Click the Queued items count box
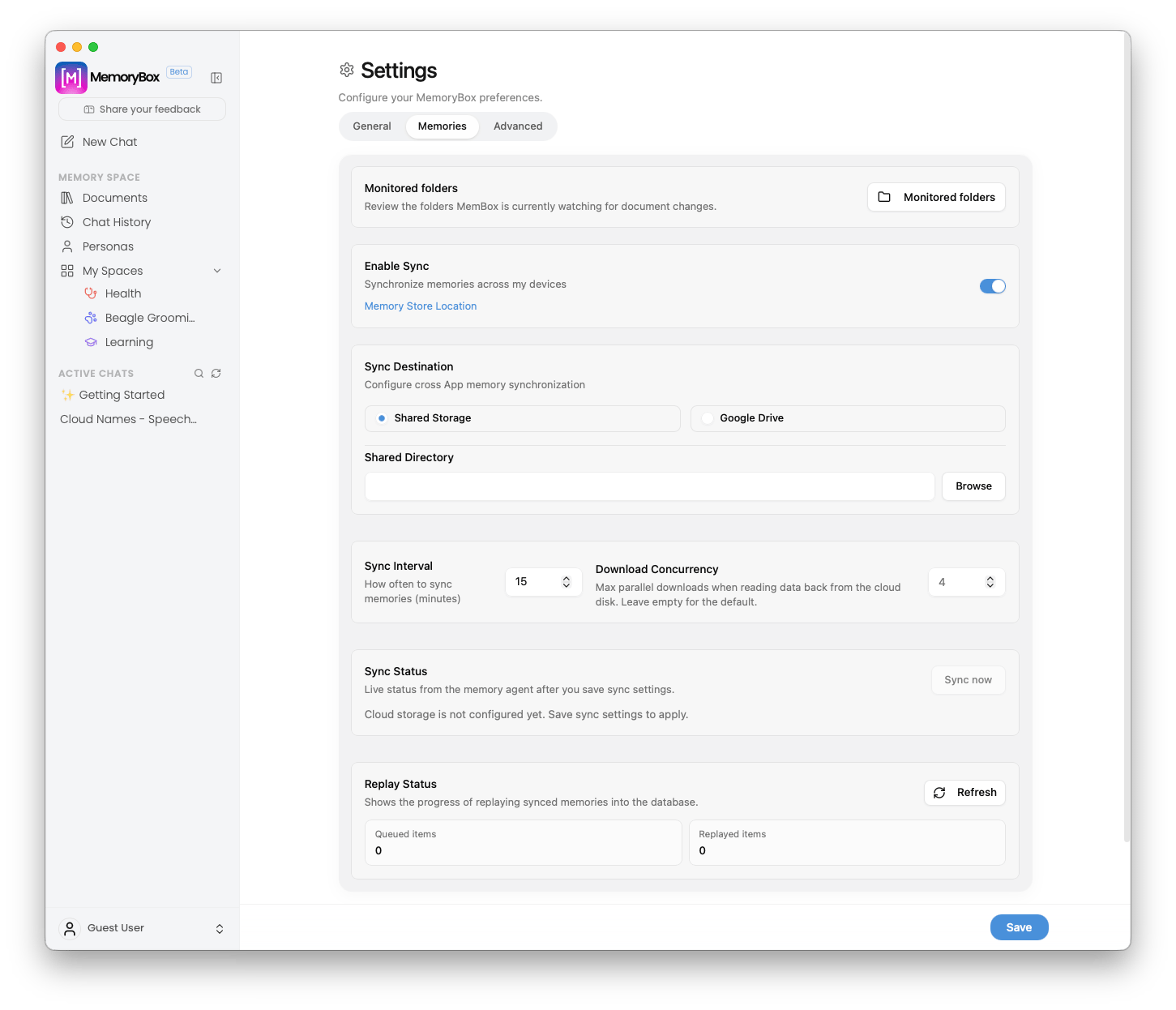Image resolution: width=1176 pixels, height=1010 pixels. (524, 842)
